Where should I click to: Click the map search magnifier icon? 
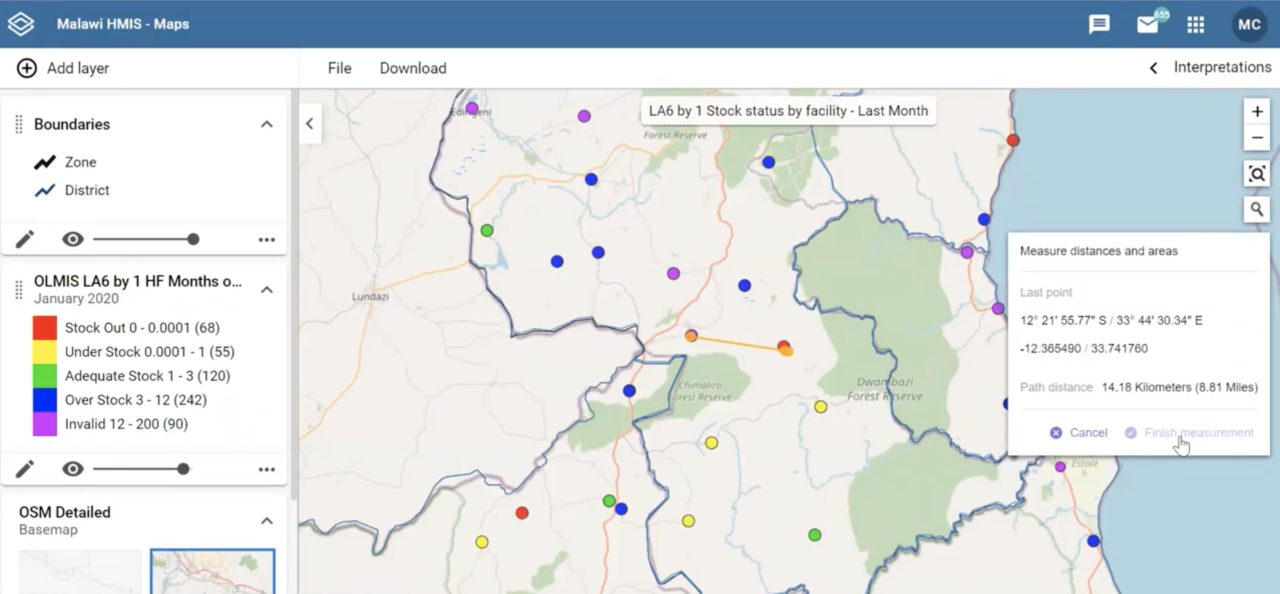pos(1257,209)
